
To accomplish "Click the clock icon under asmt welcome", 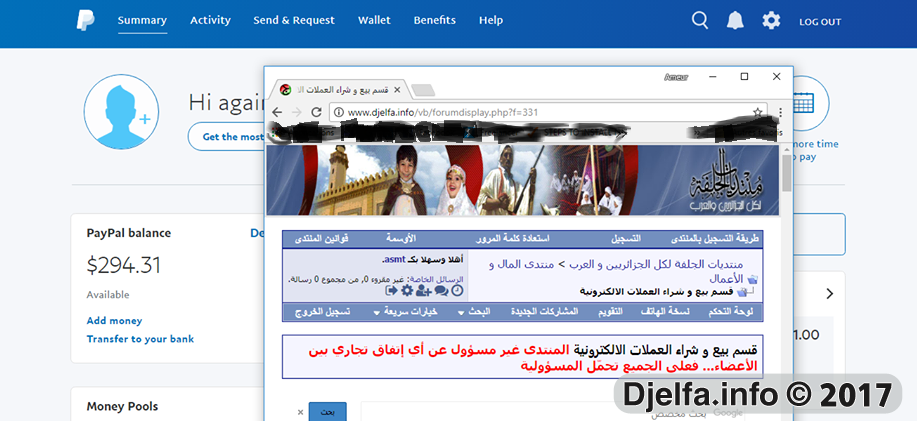I will click(457, 291).
